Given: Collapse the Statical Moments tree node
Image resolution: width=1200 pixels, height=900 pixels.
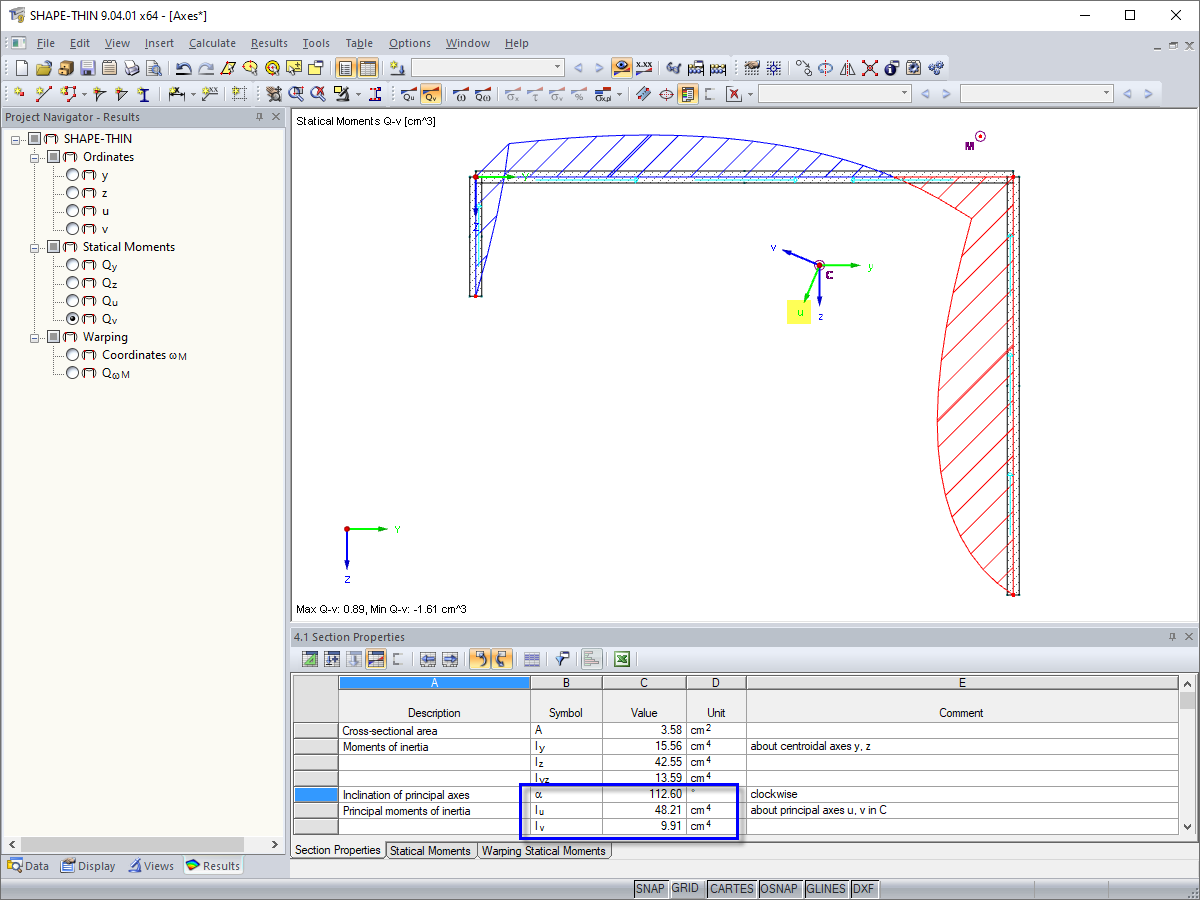Looking at the screenshot, I should coord(35,247).
